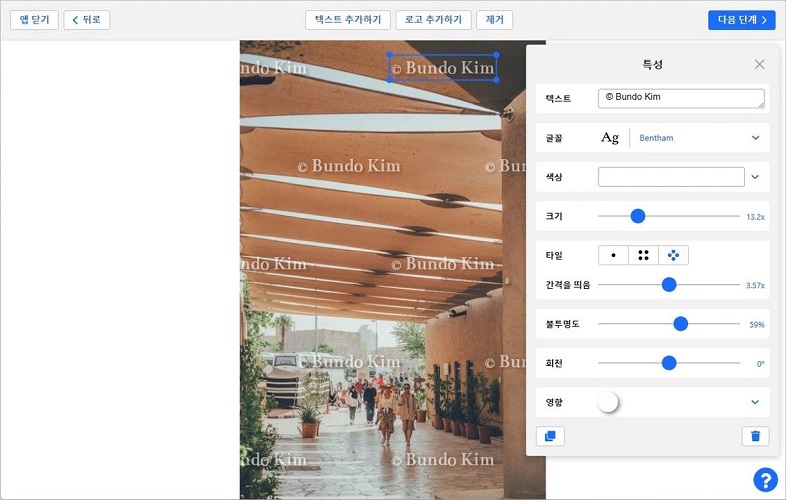The width and height of the screenshot is (786, 500).
Task: Delete watermark with trash icon
Action: pos(755,436)
